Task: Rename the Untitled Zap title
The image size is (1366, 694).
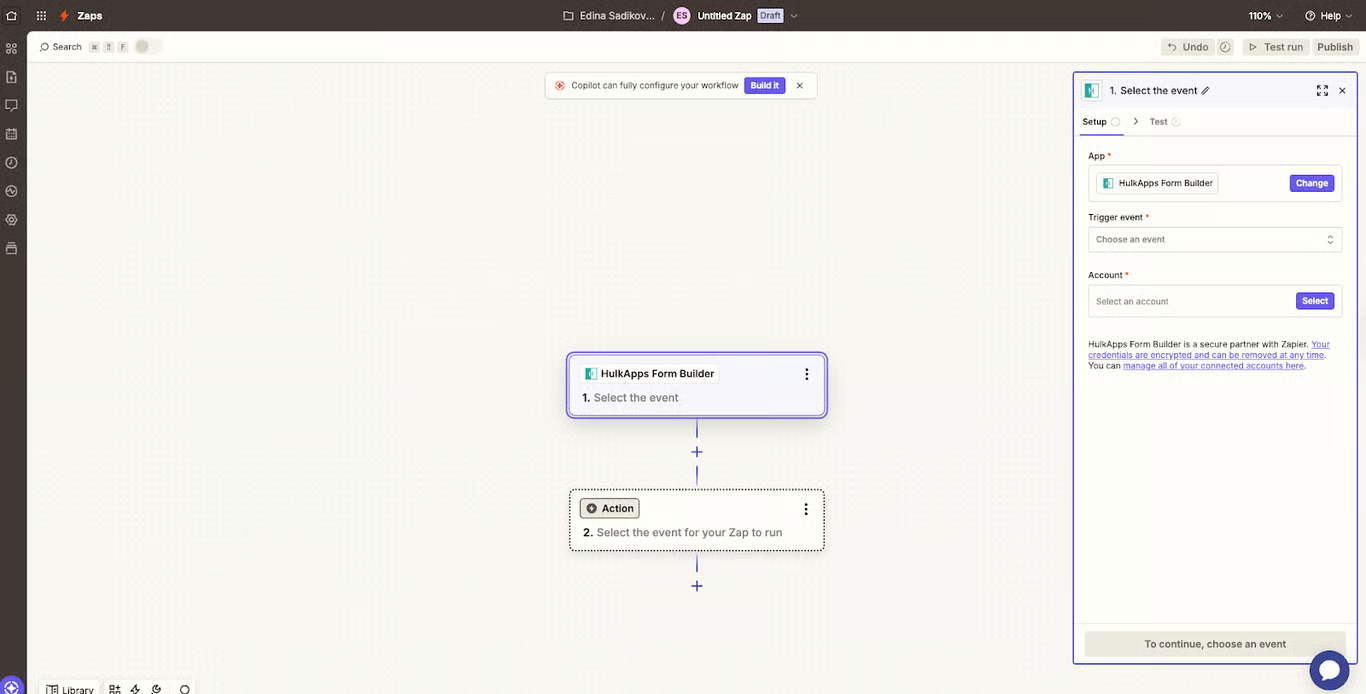Action: (x=724, y=16)
